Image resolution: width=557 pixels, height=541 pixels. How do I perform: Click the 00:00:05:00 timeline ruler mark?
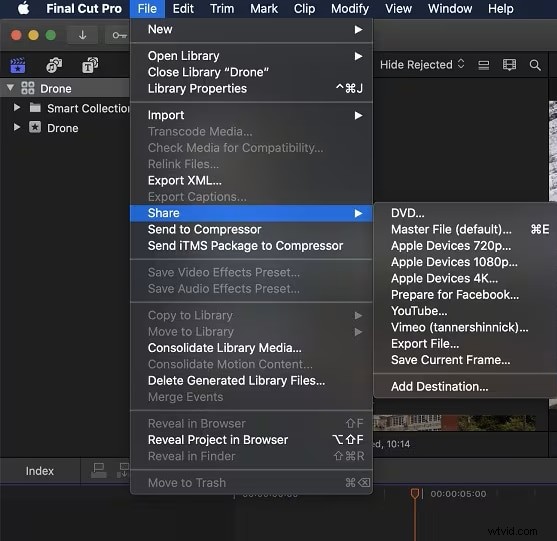click(458, 494)
